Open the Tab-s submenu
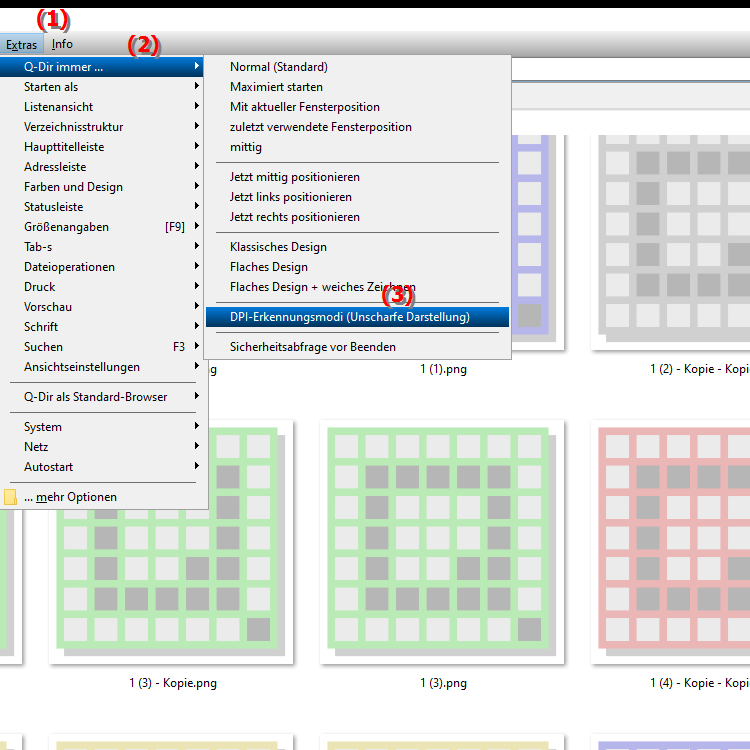 pyautogui.click(x=101, y=247)
